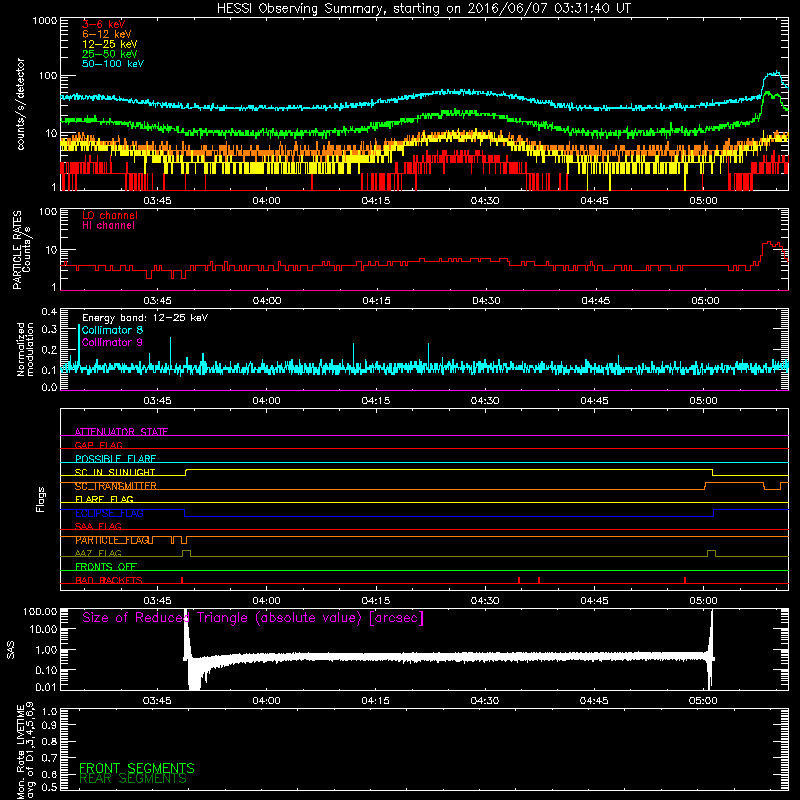The height and width of the screenshot is (800, 800).
Task: Click the SC_TRANSMITTER dip near the plot end
Action: point(772,486)
